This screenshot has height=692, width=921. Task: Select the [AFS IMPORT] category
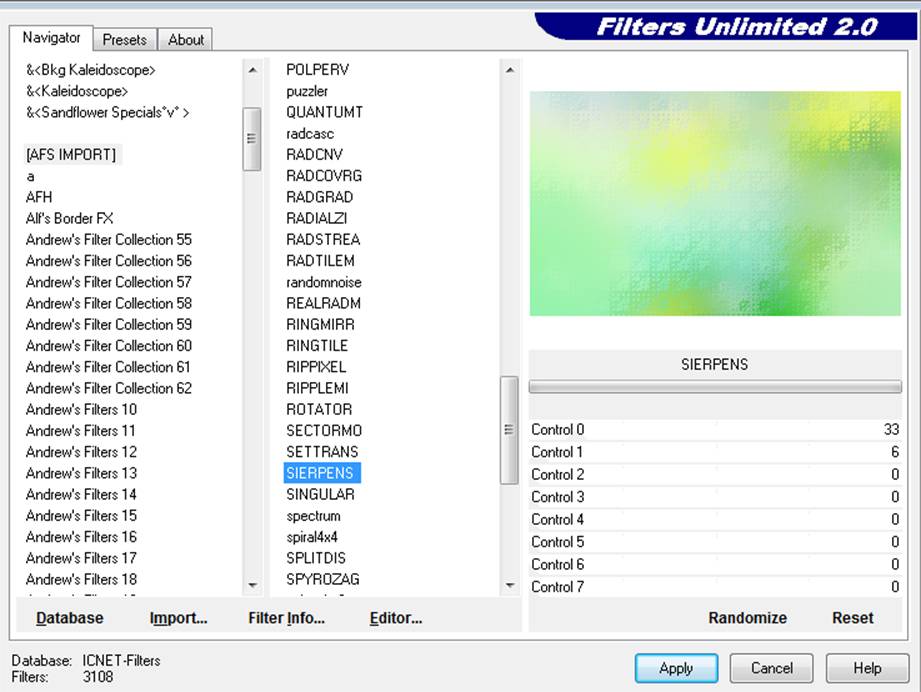[71, 155]
